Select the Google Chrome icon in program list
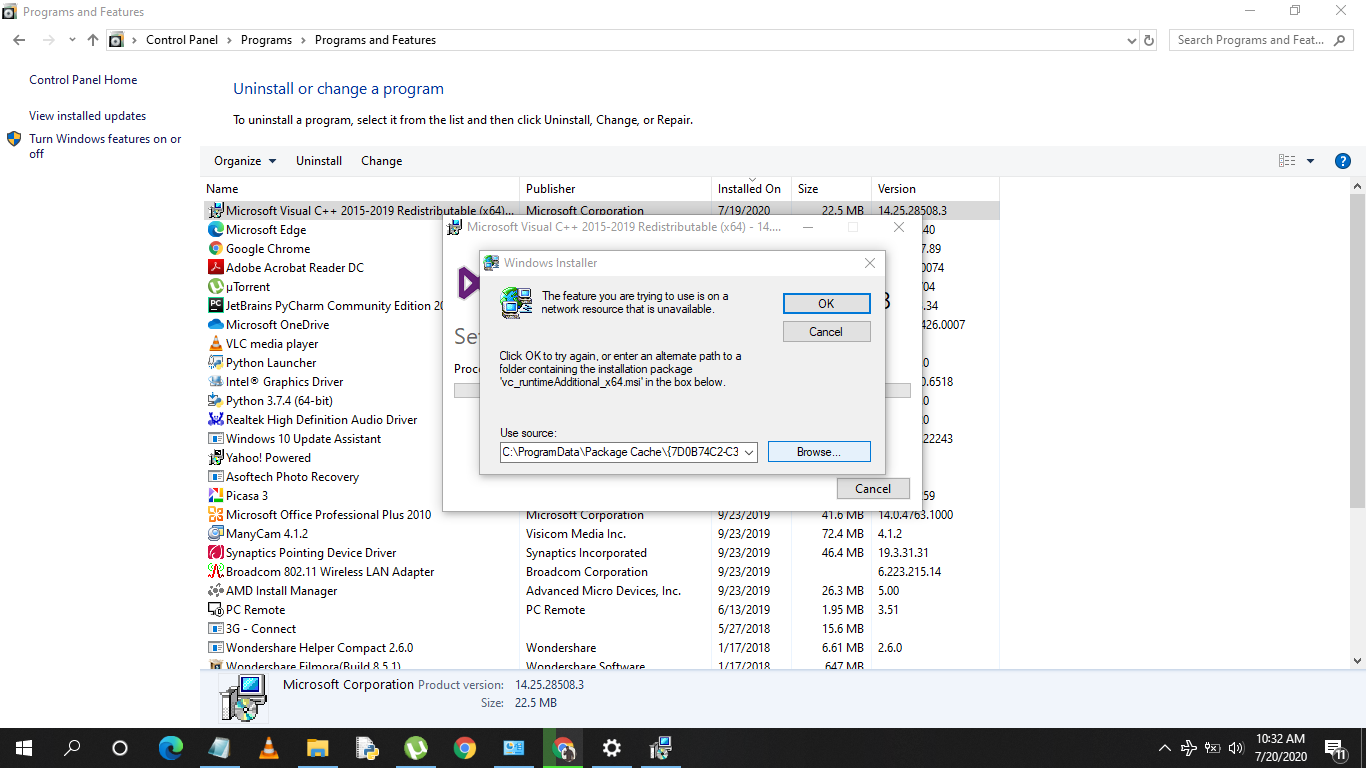Screen dimensions: 1366x768 point(215,249)
